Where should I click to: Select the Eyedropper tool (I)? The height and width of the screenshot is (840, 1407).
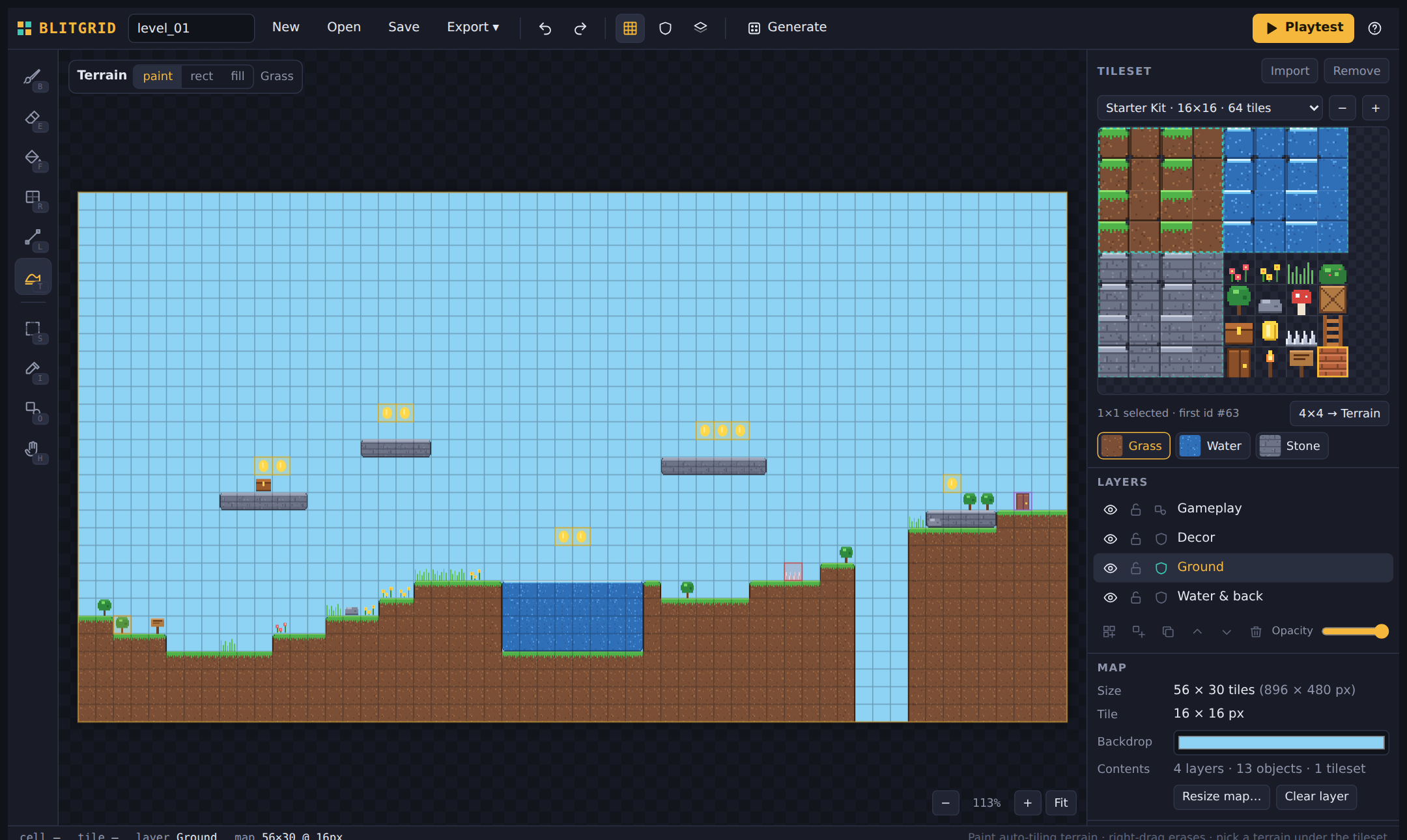click(33, 369)
